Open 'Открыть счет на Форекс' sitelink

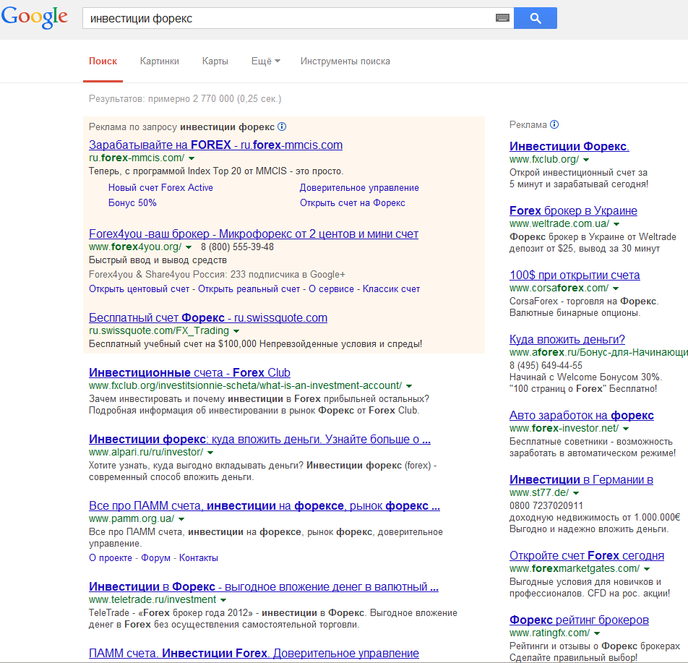352,203
